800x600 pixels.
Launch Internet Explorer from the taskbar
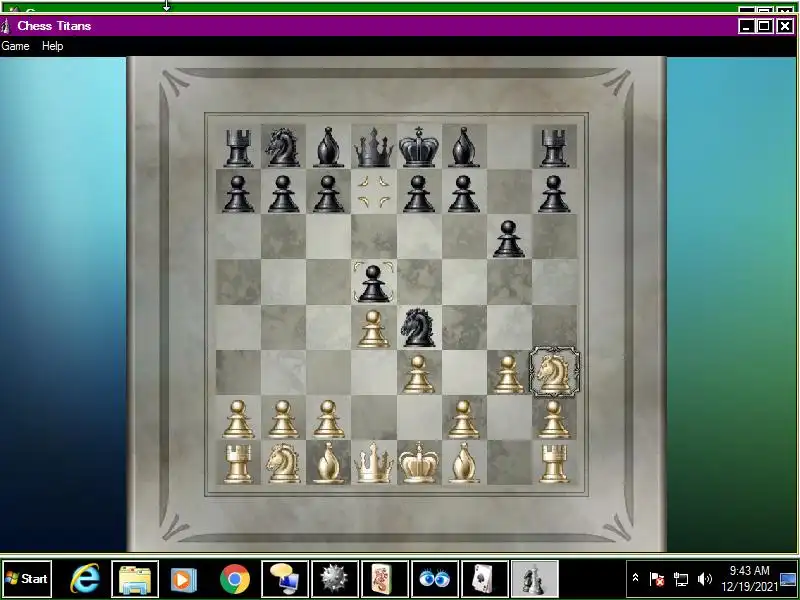point(85,579)
